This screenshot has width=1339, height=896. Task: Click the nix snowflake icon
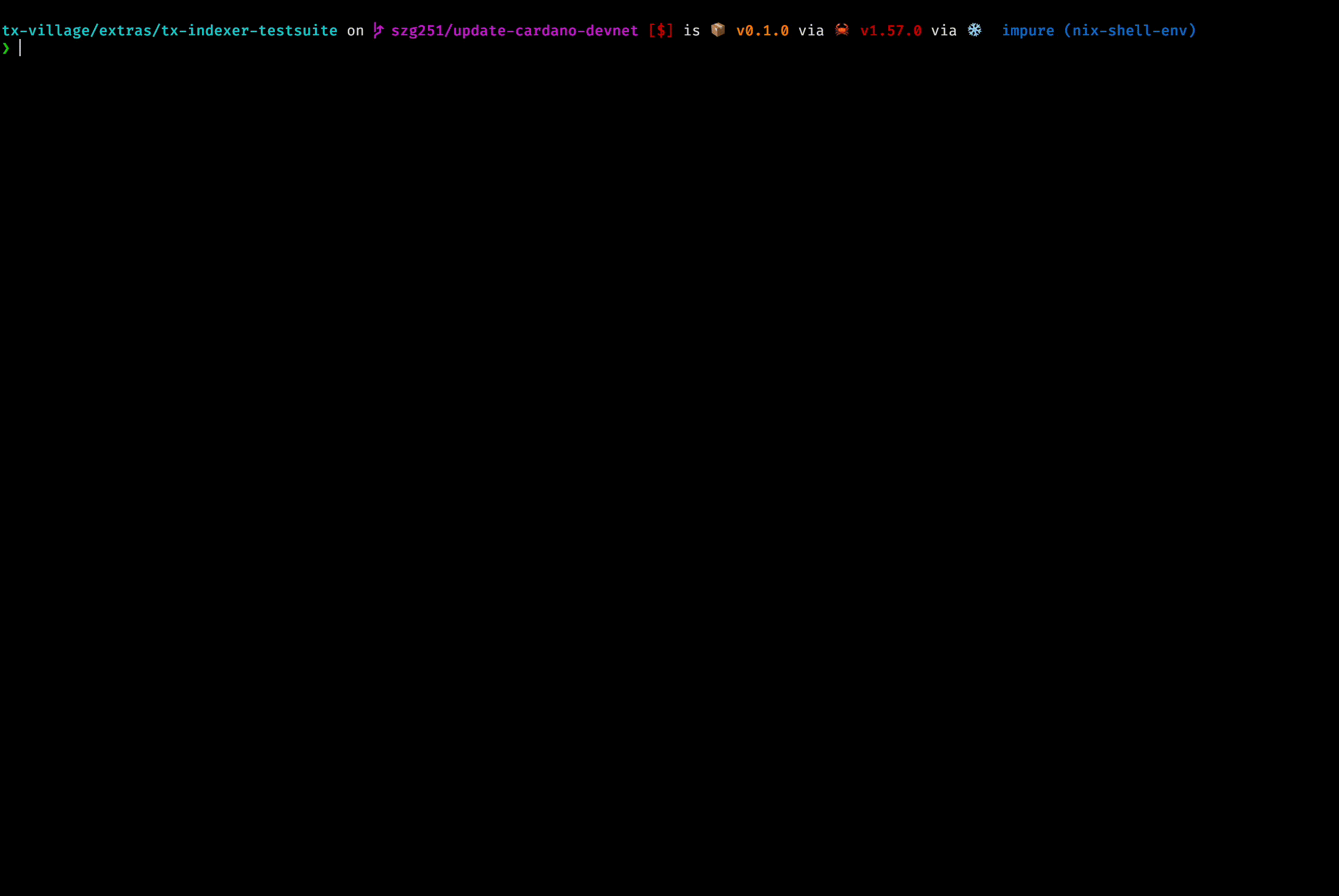click(x=974, y=30)
